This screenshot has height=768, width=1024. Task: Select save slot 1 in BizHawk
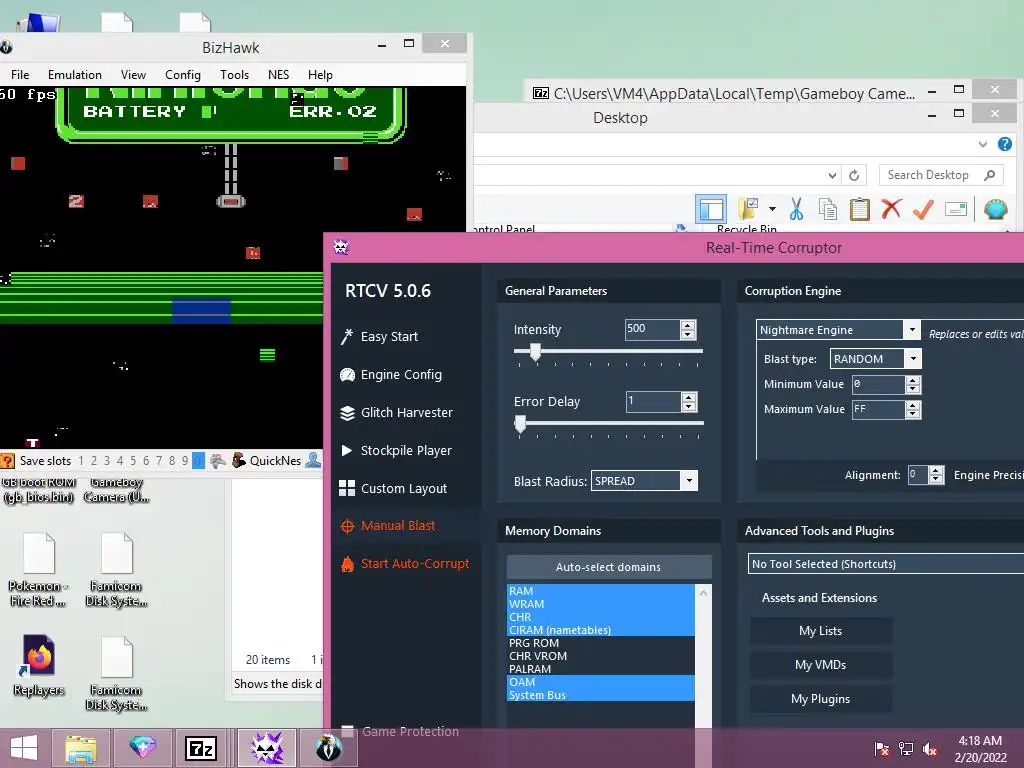click(81, 461)
